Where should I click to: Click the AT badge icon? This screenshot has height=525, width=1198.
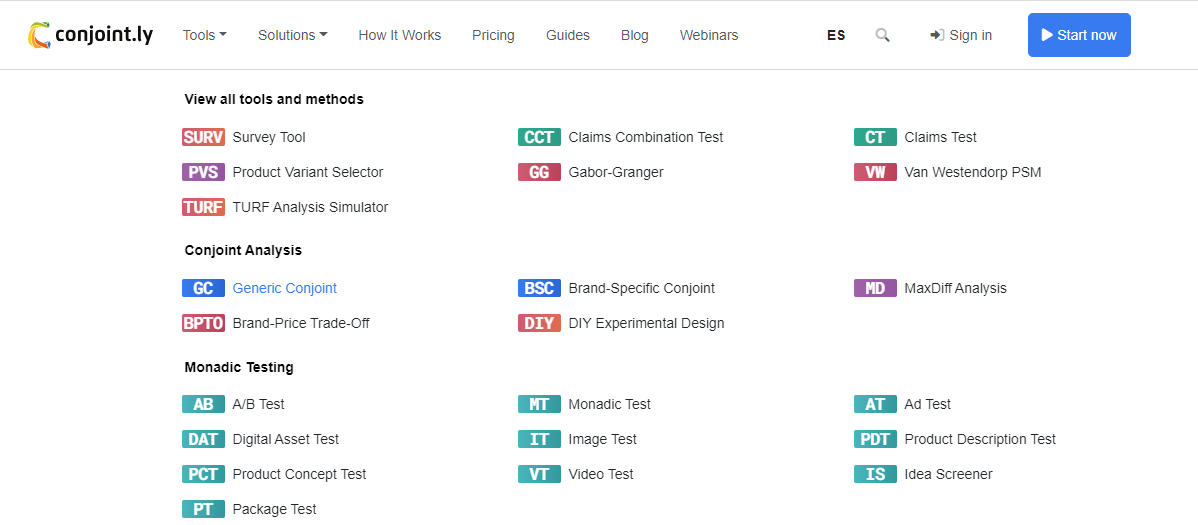coord(876,404)
